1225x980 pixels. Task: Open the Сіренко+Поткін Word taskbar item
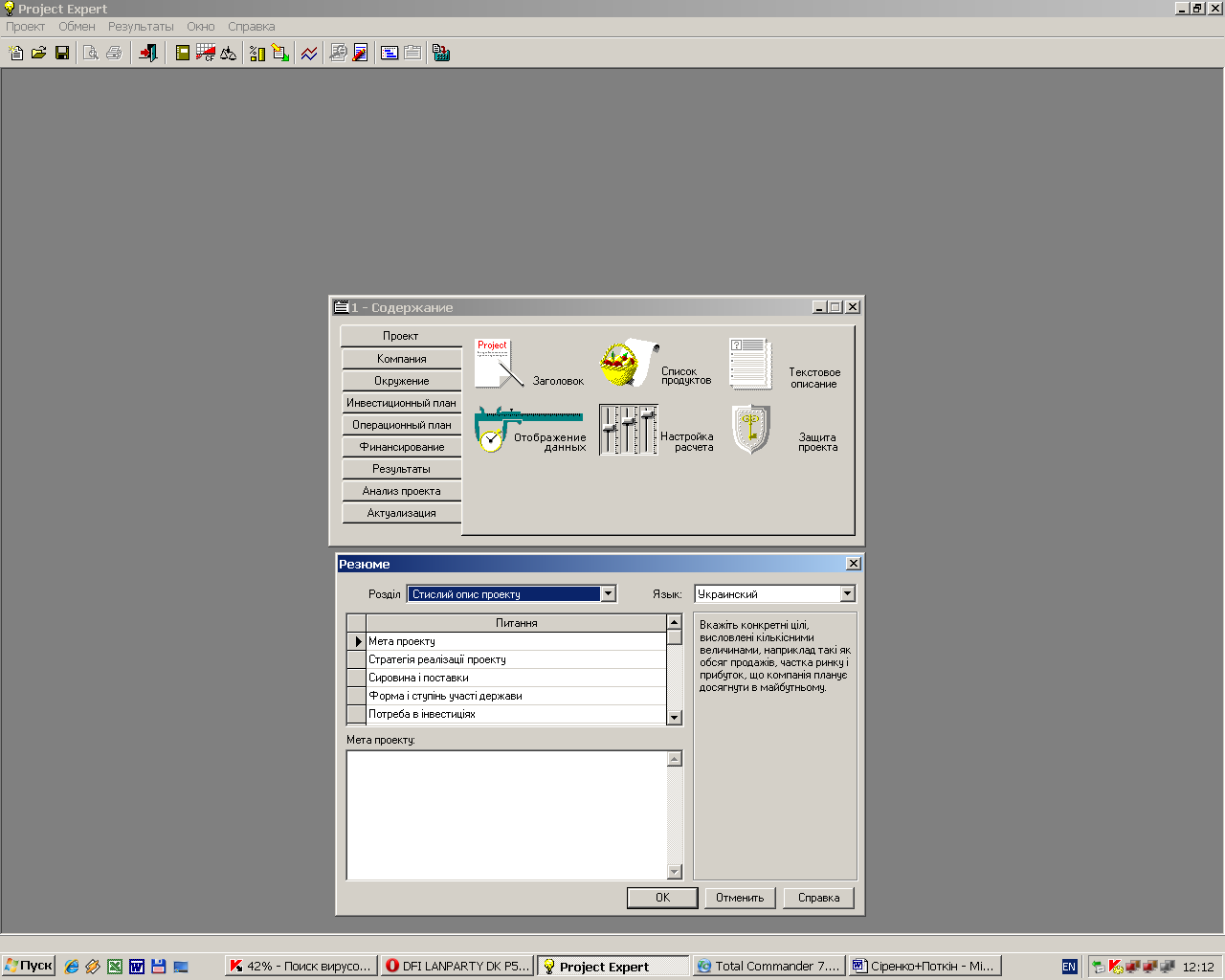(x=925, y=967)
